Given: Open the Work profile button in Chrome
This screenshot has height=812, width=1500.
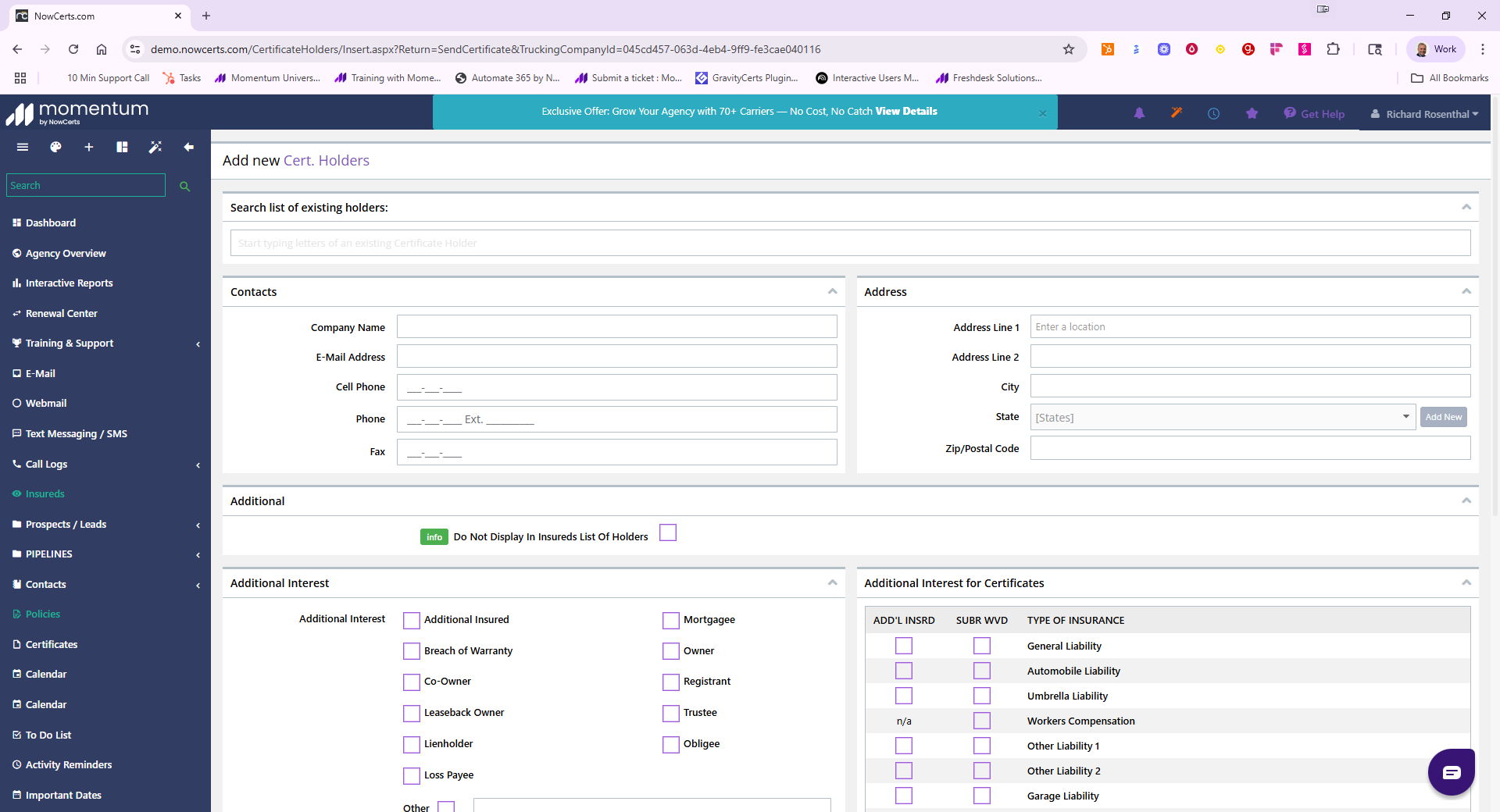Looking at the screenshot, I should pyautogui.click(x=1436, y=49).
